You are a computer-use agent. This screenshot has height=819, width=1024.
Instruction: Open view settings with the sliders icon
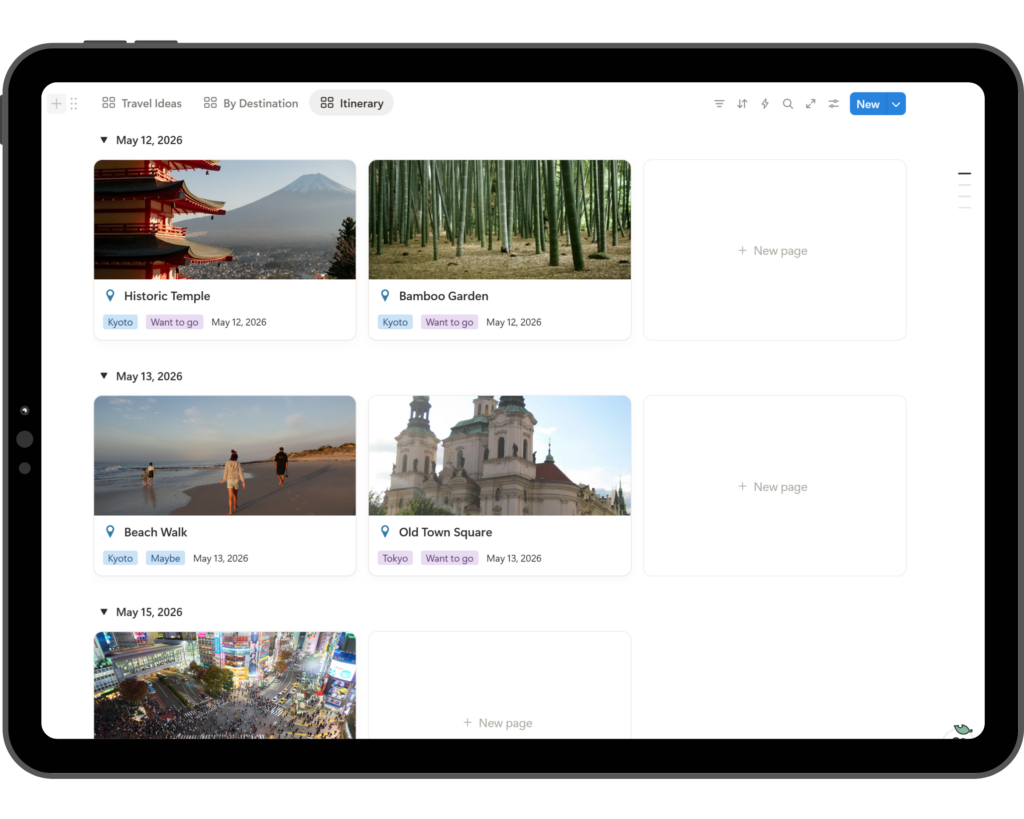(833, 103)
